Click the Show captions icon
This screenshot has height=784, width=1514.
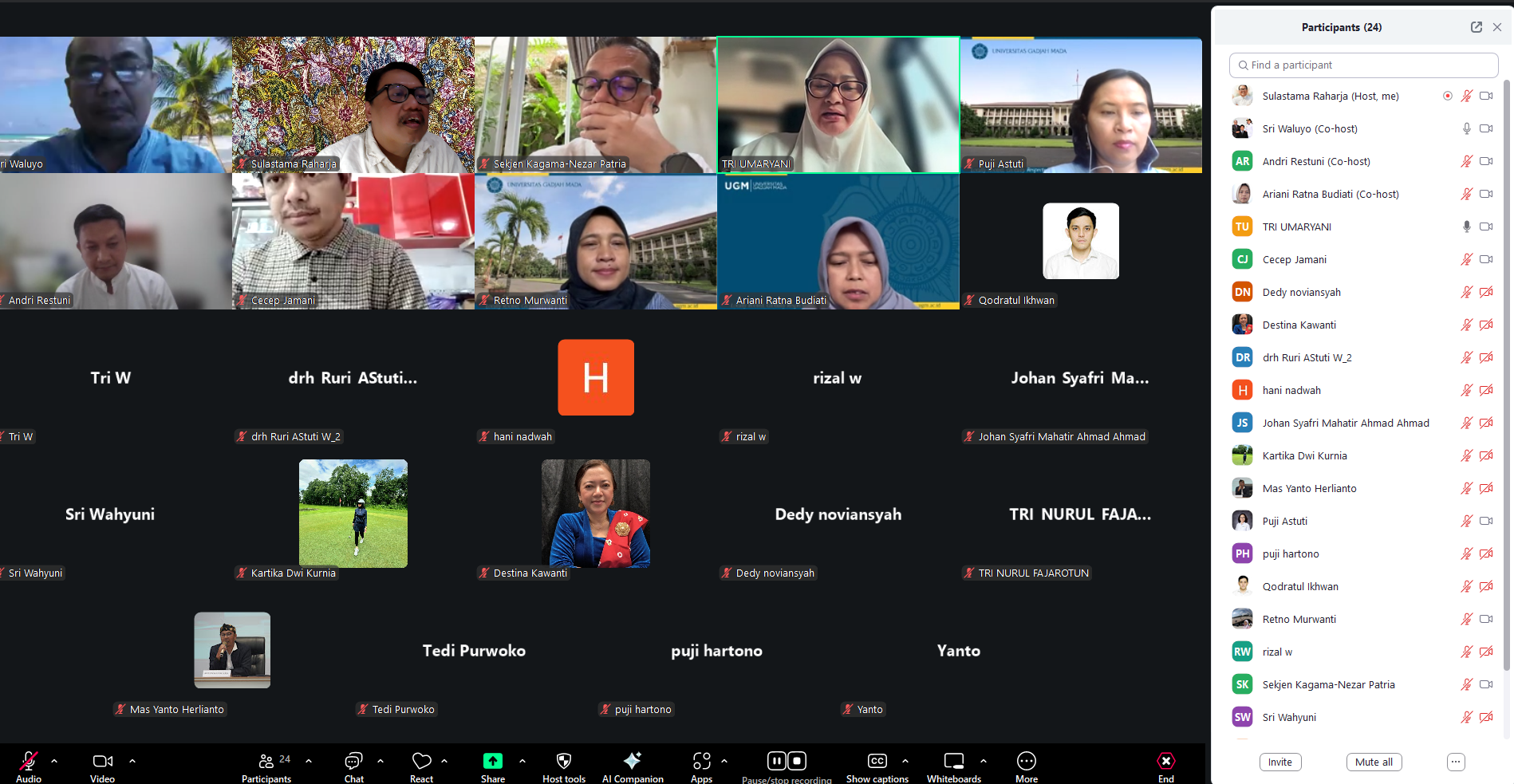pyautogui.click(x=877, y=762)
